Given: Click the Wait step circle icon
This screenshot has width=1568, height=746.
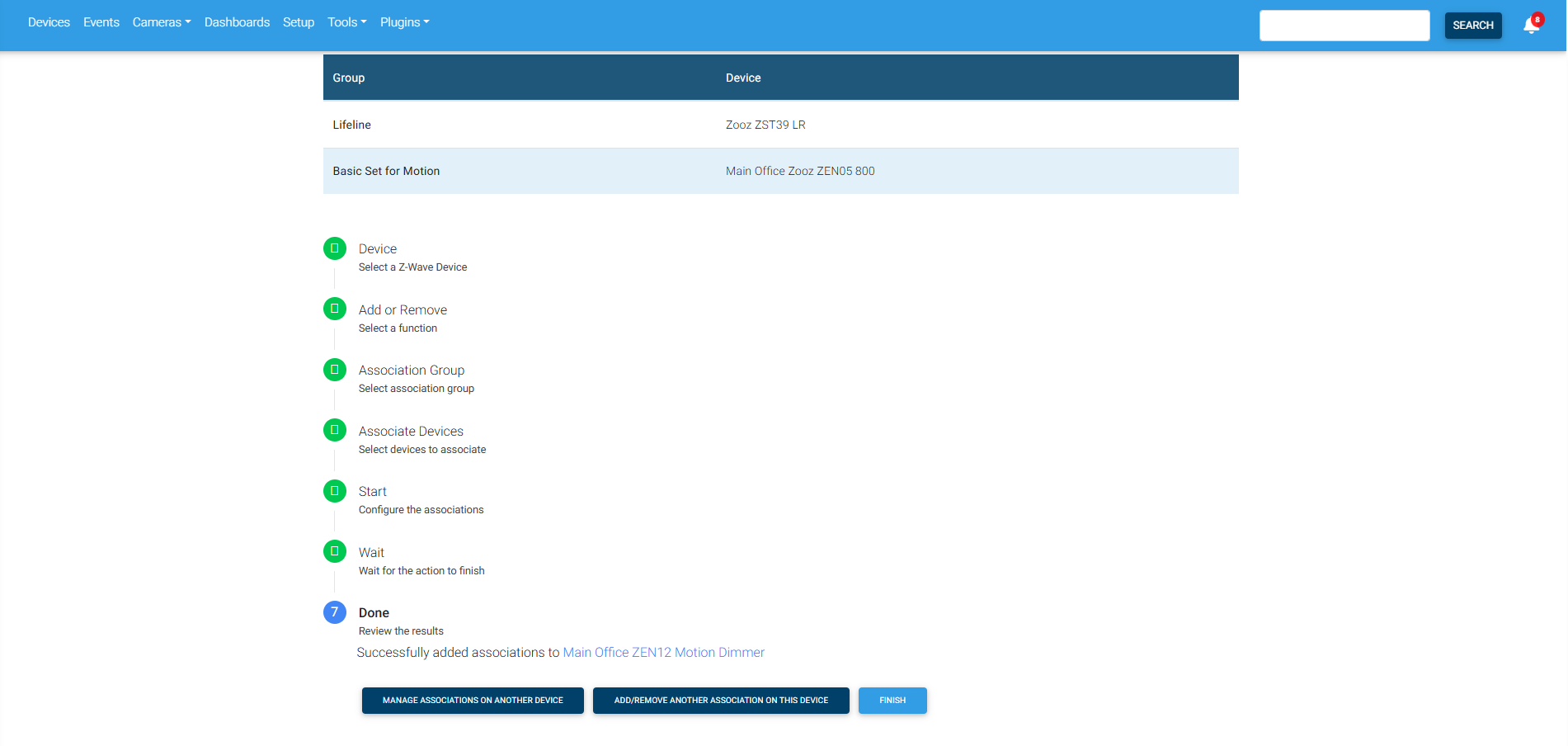Looking at the screenshot, I should (x=335, y=551).
